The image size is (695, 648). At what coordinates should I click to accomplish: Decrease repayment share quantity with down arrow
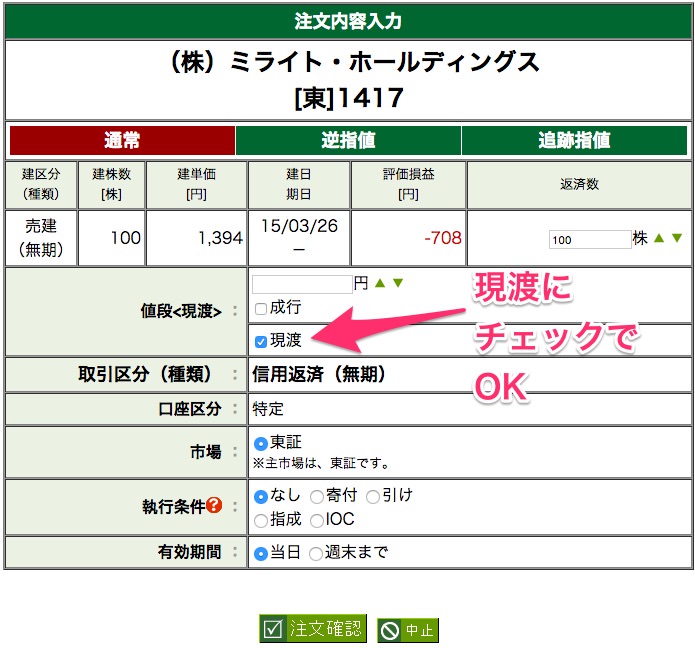point(676,238)
